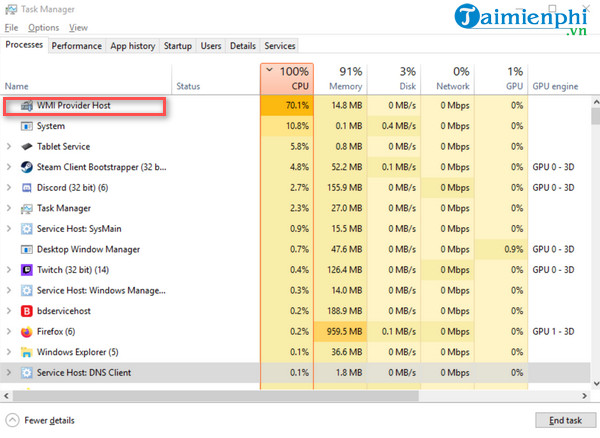Screen dimensions: 600x438
Task: Switch to the Details tab
Action: click(x=243, y=46)
